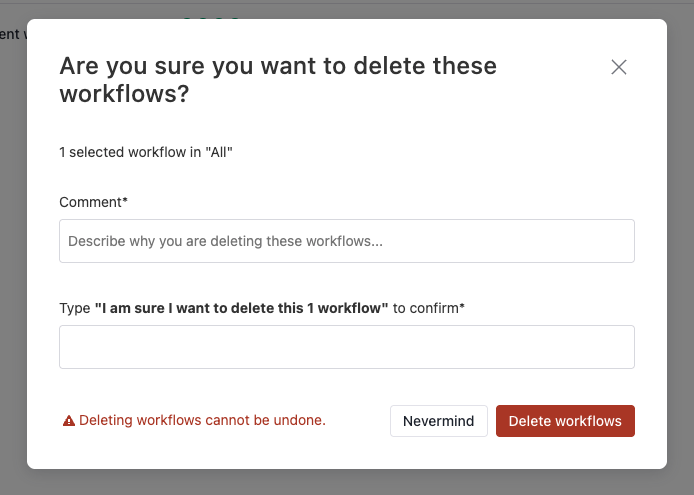Click the green dots peeking above the dialog
This screenshot has height=495, width=694.
tap(211, 18)
